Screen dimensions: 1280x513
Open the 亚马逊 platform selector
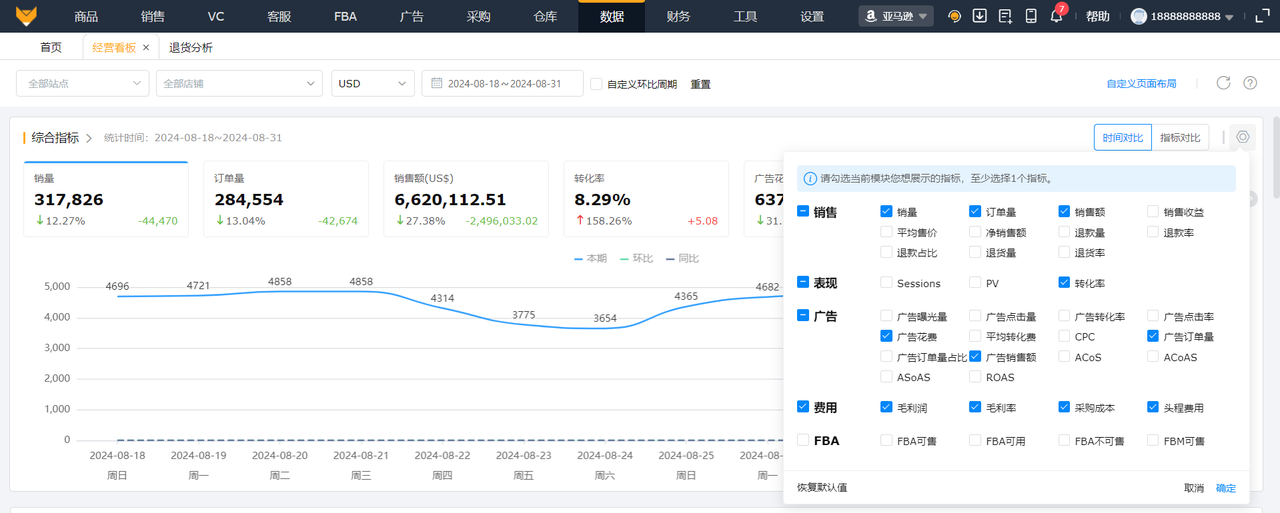pyautogui.click(x=896, y=16)
